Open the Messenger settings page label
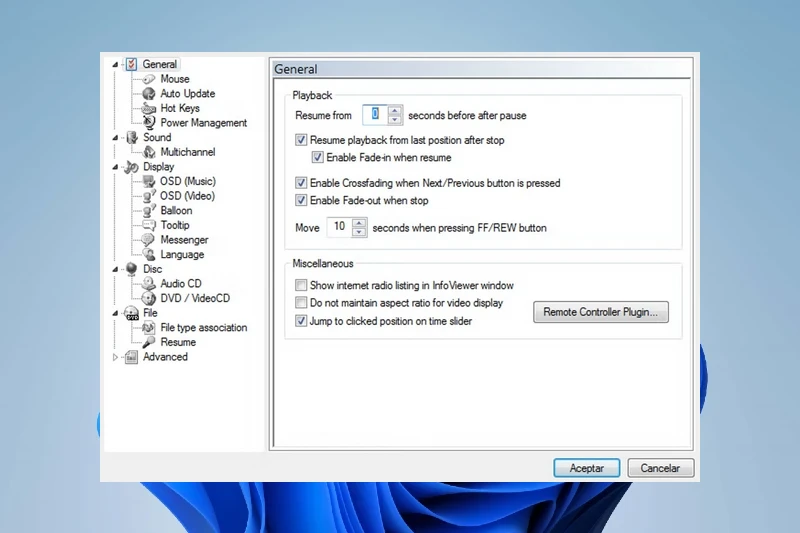This screenshot has height=533, width=800. pos(184,240)
